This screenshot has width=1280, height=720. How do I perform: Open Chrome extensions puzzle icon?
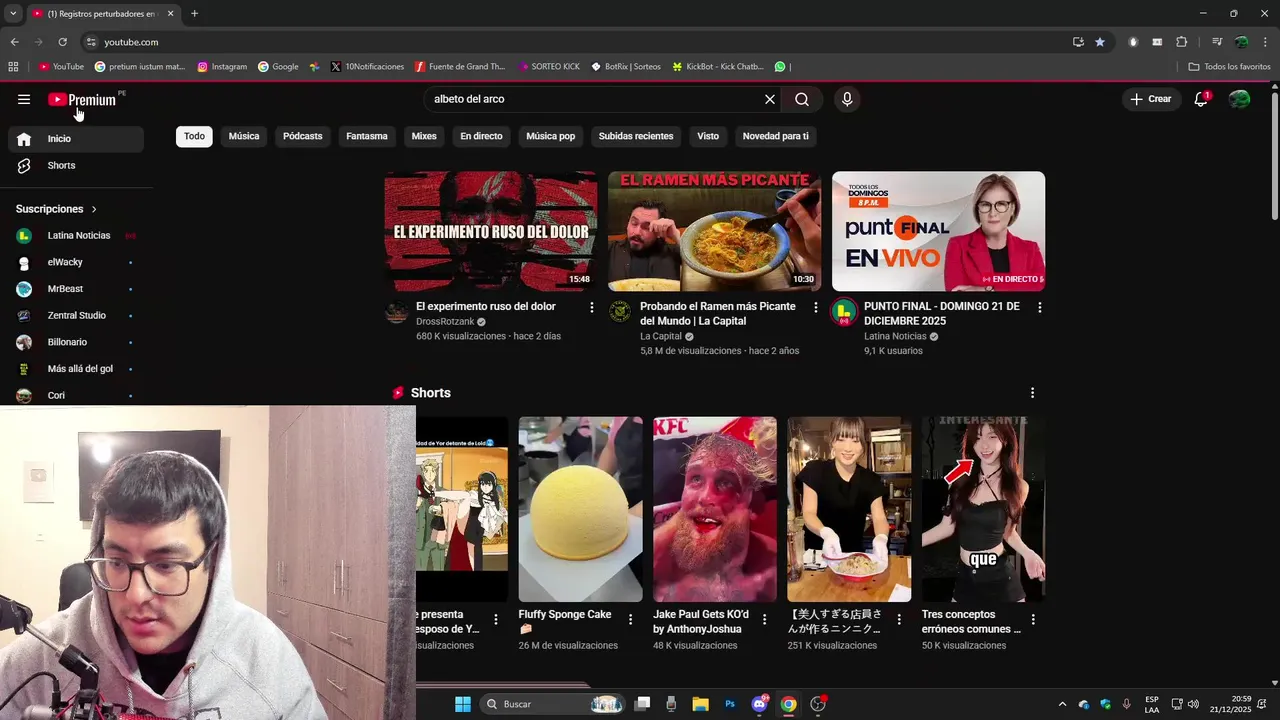[1181, 42]
